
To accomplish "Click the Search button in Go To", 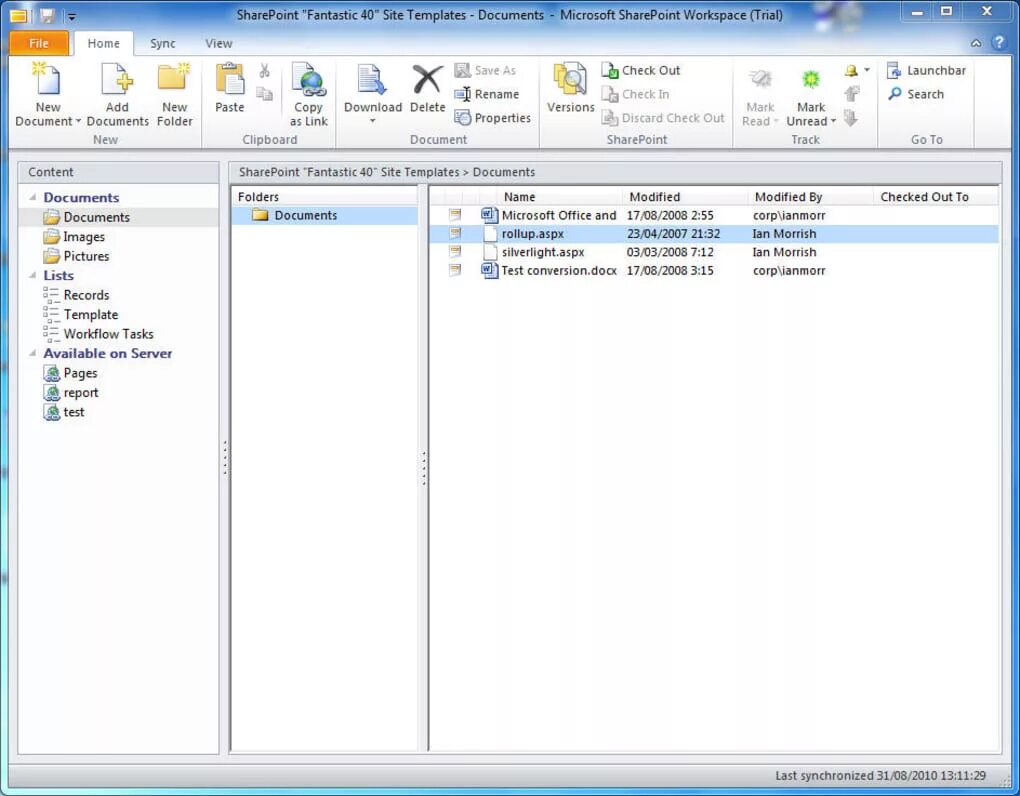I will (x=916, y=94).
